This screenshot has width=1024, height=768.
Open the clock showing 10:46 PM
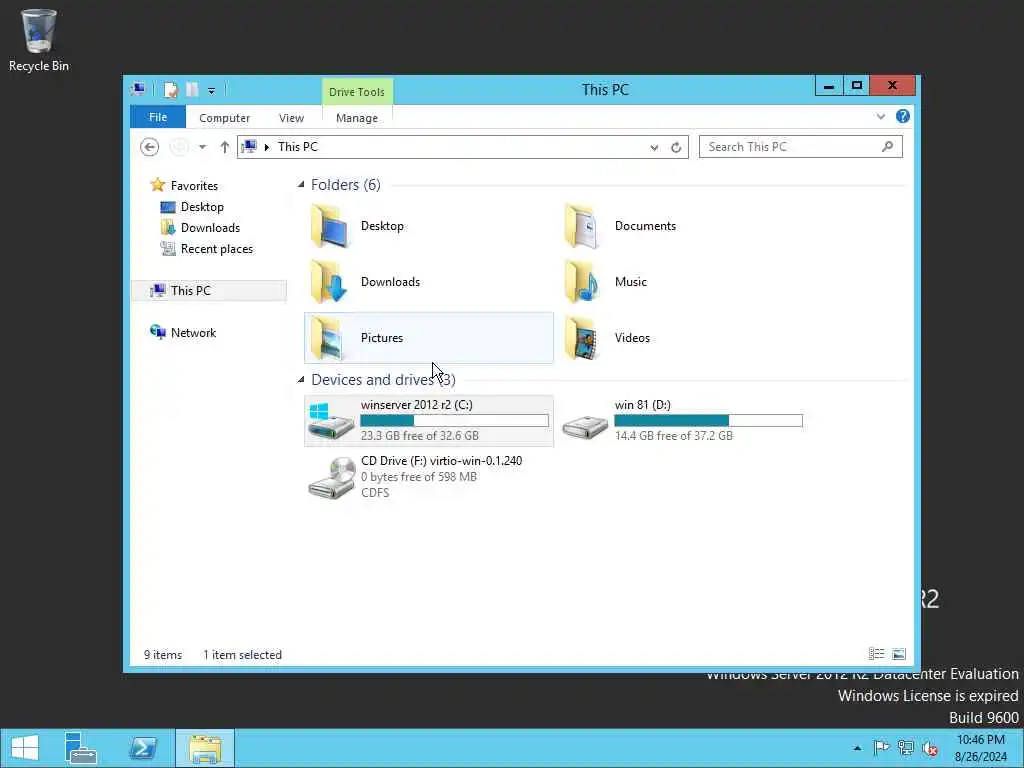980,748
